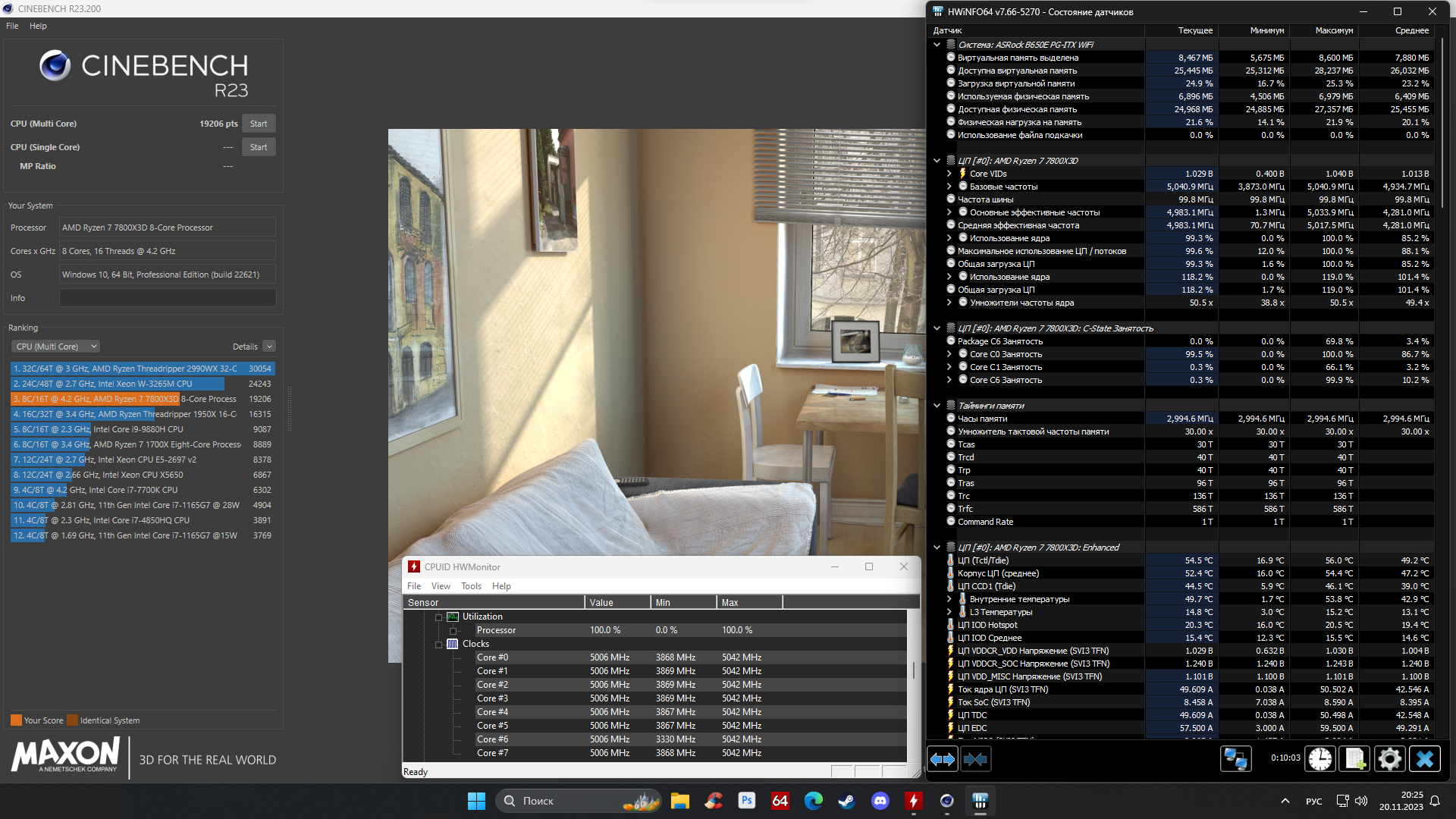Open the Cinebench Help menu
Screen dimensions: 1456x819
click(x=38, y=26)
